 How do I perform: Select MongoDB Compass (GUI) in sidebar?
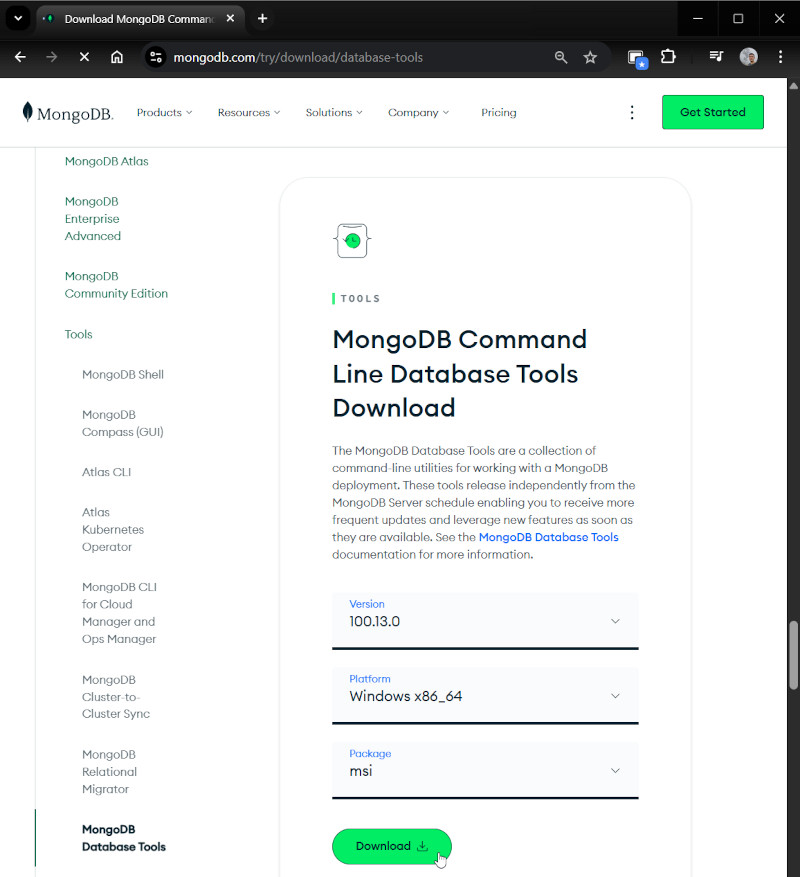click(x=122, y=423)
